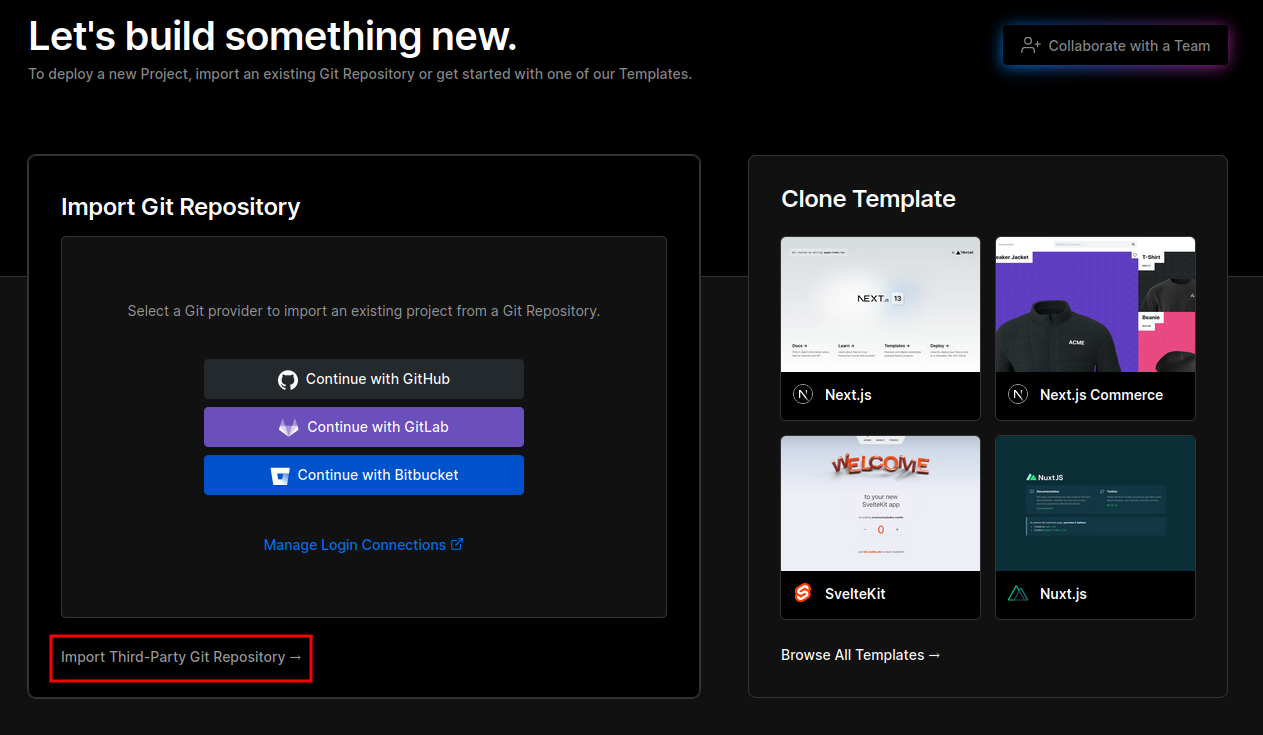Open Collaborate with a Team
1263x735 pixels.
point(1115,46)
